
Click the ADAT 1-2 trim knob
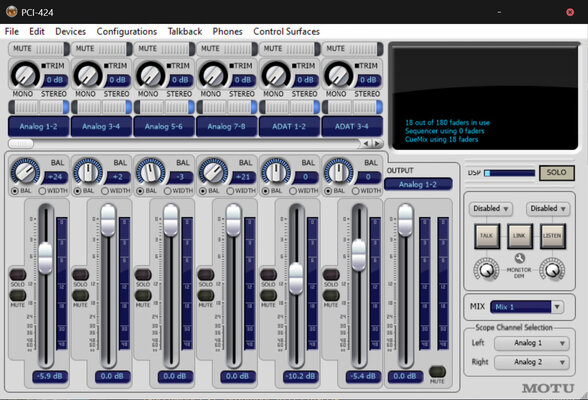pos(276,75)
